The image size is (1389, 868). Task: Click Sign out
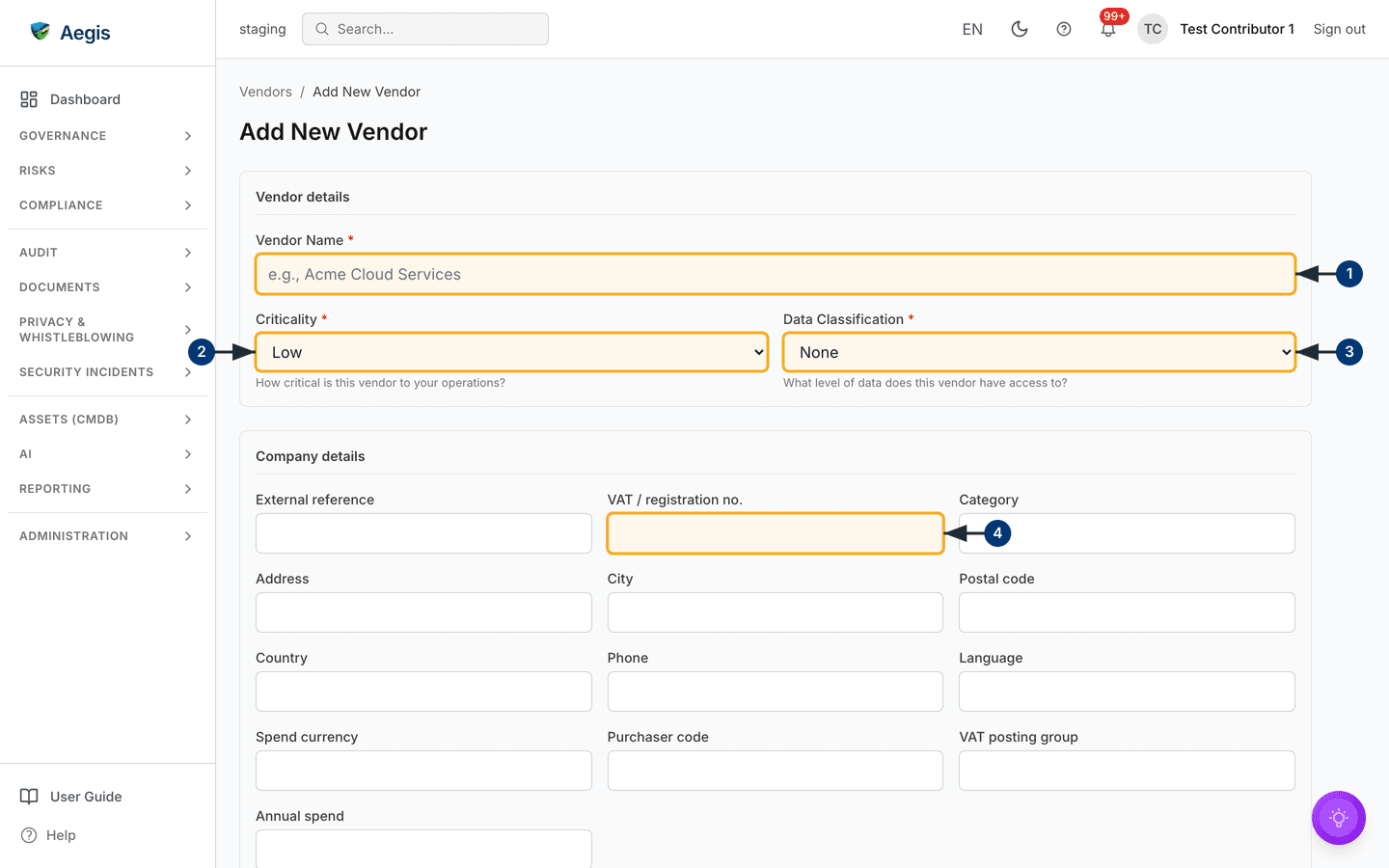point(1339,29)
